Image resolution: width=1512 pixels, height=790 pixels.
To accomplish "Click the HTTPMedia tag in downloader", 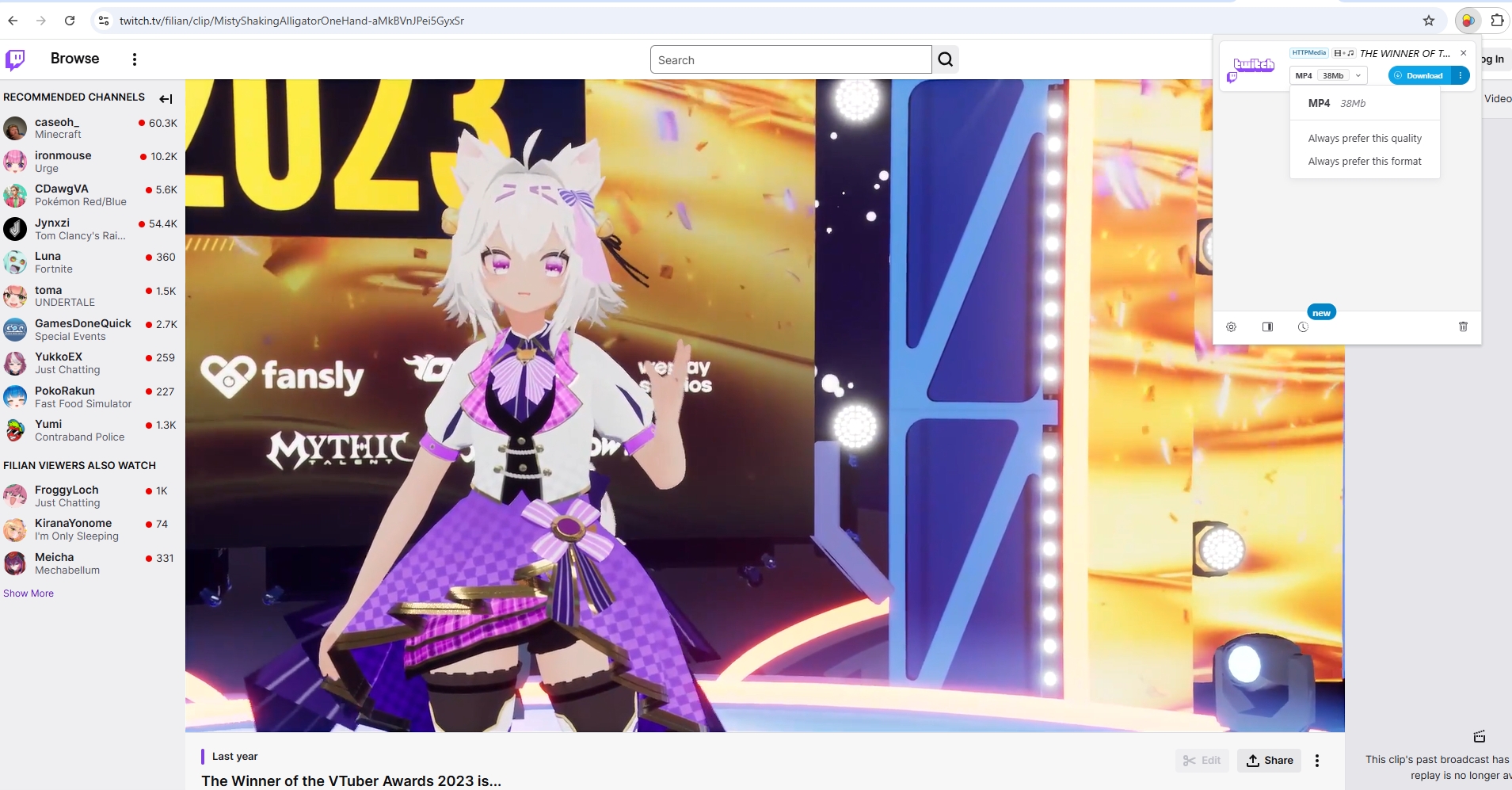I will [x=1308, y=53].
